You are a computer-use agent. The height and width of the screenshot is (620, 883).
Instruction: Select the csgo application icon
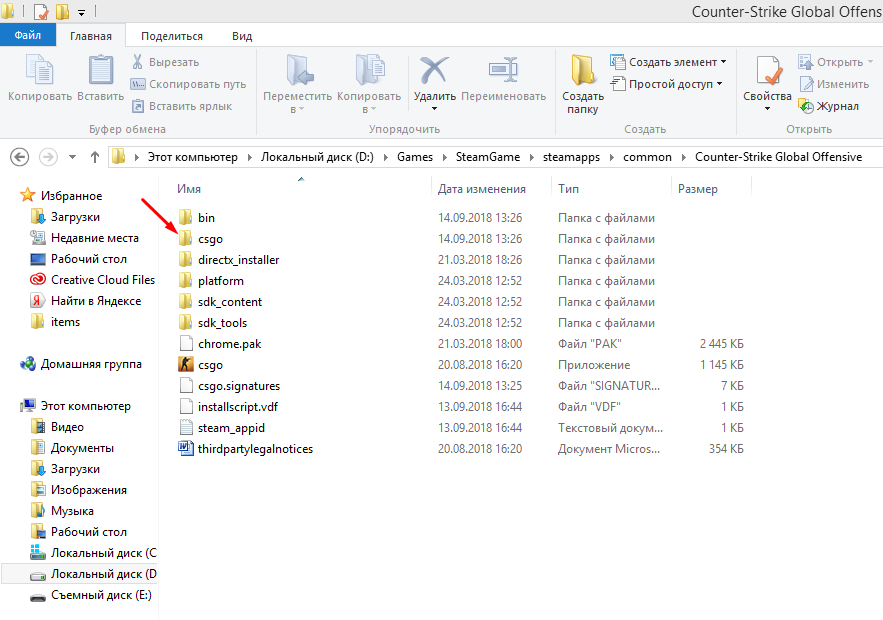click(186, 364)
